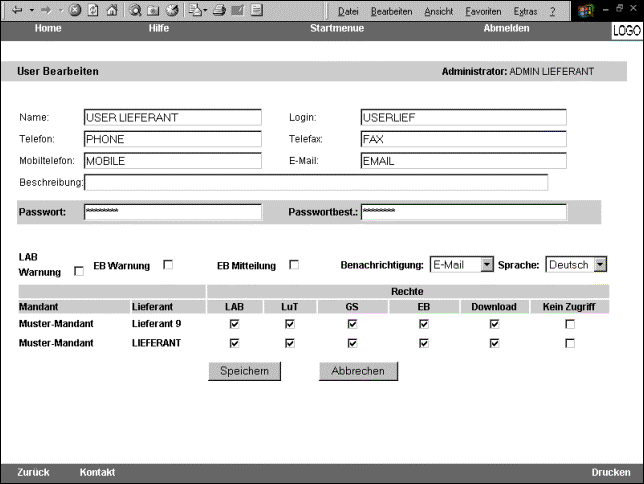Image resolution: width=644 pixels, height=484 pixels.
Task: Focus the Passwortbest. confirmation field
Action: point(464,212)
